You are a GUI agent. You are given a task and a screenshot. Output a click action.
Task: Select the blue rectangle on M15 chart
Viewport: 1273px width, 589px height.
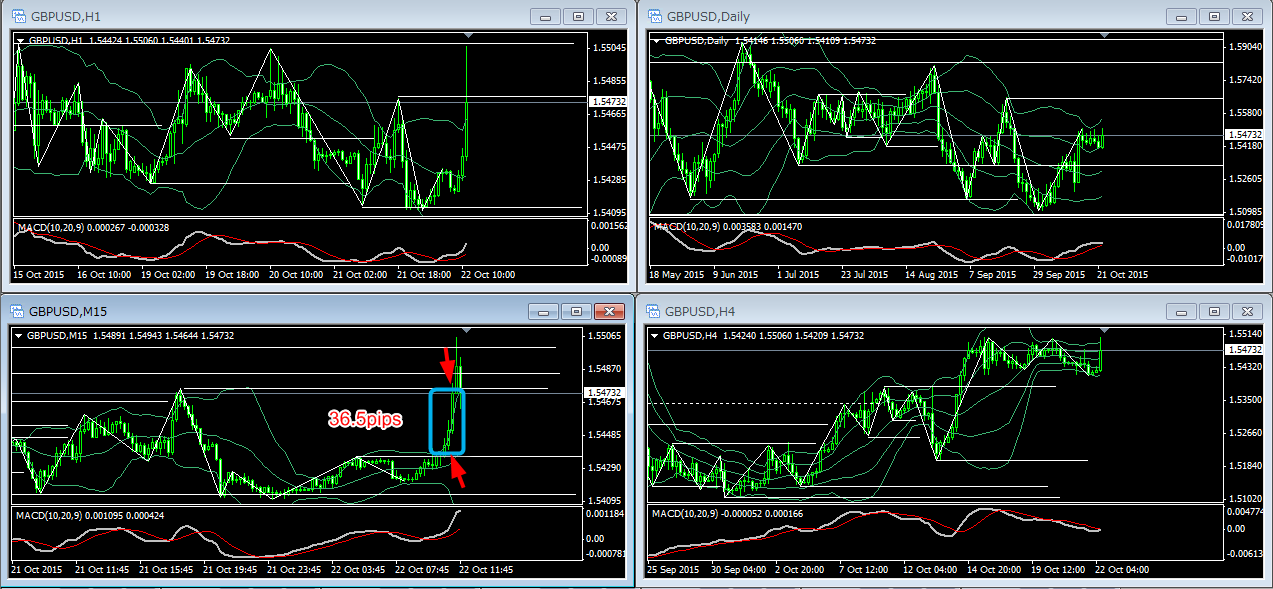431,420
